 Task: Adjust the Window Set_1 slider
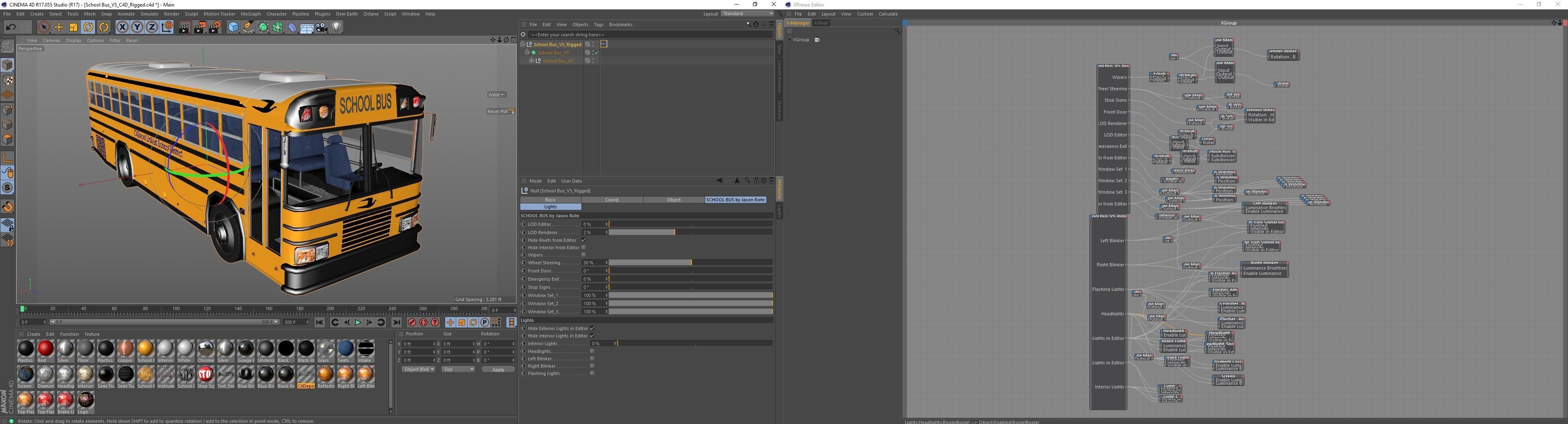[x=690, y=295]
